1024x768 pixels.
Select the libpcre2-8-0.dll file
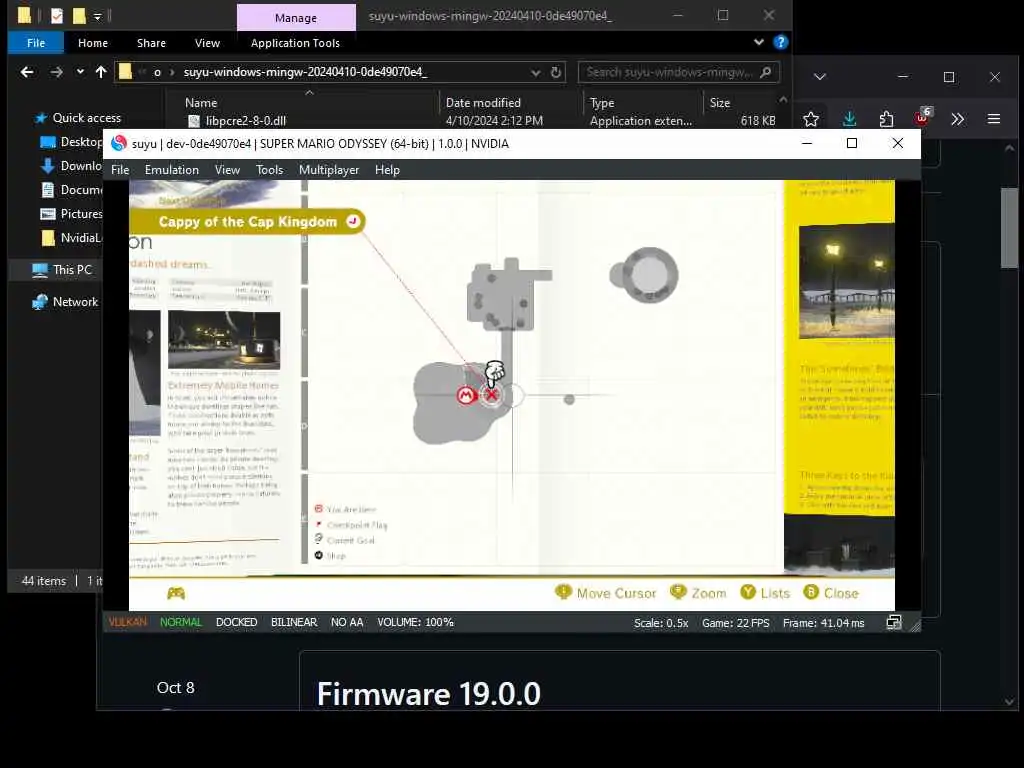click(x=246, y=121)
